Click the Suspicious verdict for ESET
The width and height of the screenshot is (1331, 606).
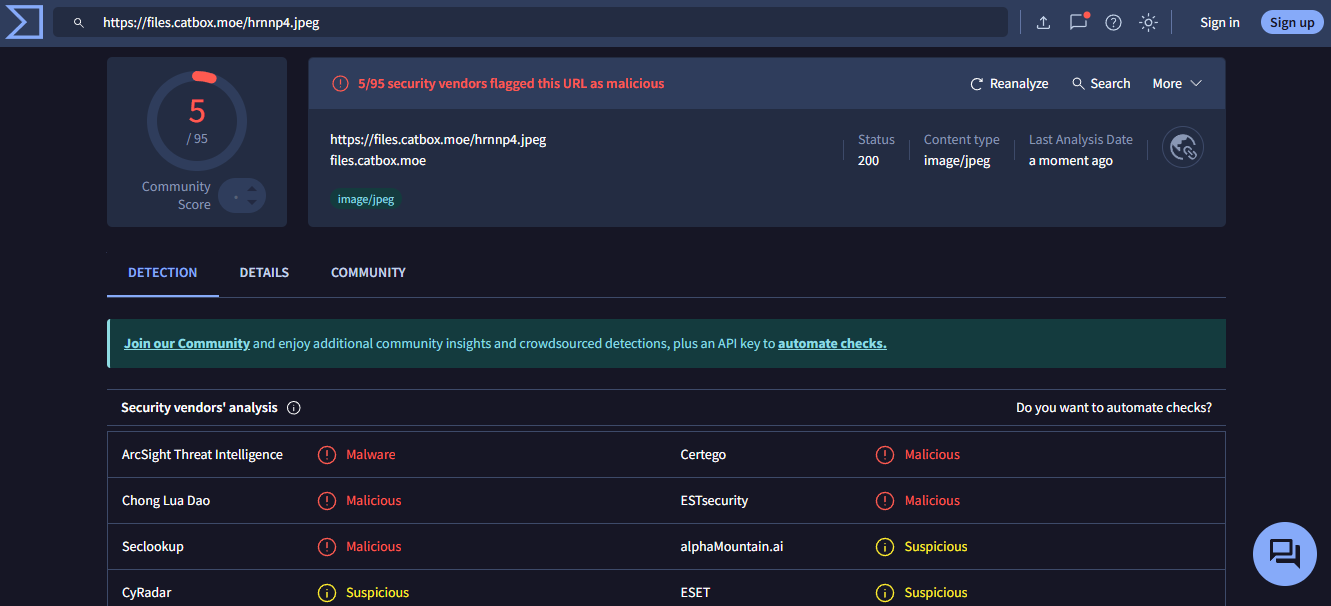pos(936,593)
